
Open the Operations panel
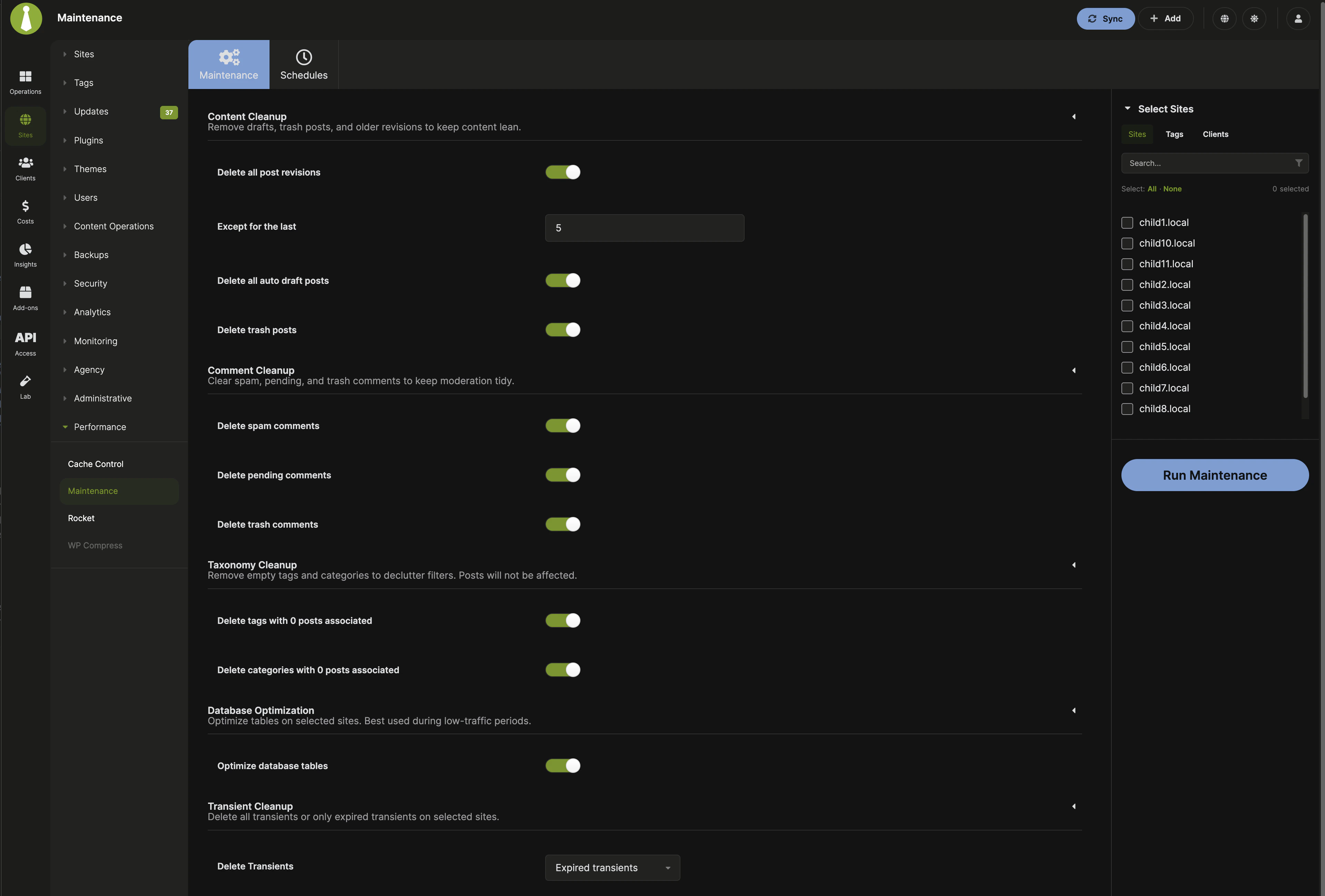25,81
